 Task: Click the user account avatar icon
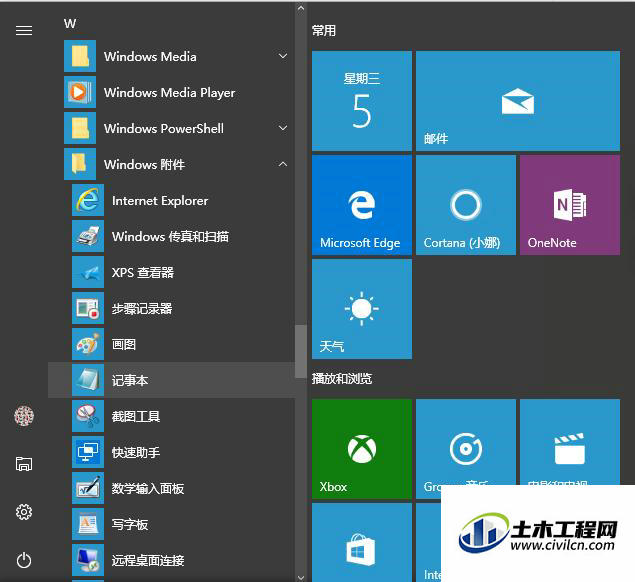(x=24, y=416)
